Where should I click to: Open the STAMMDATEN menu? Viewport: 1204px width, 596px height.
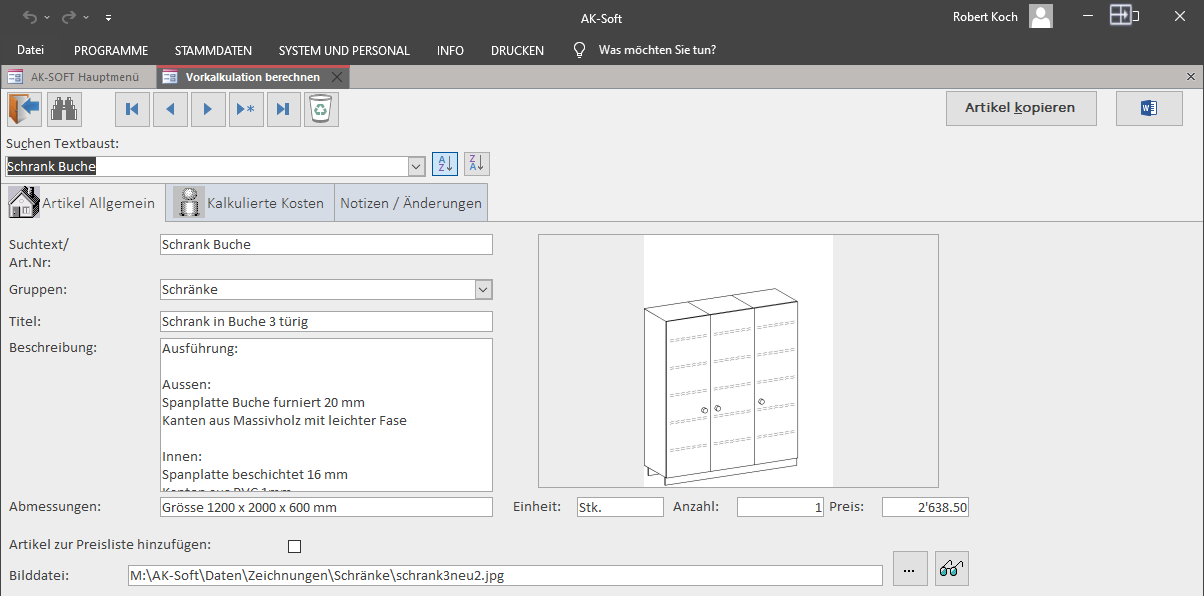coord(213,50)
